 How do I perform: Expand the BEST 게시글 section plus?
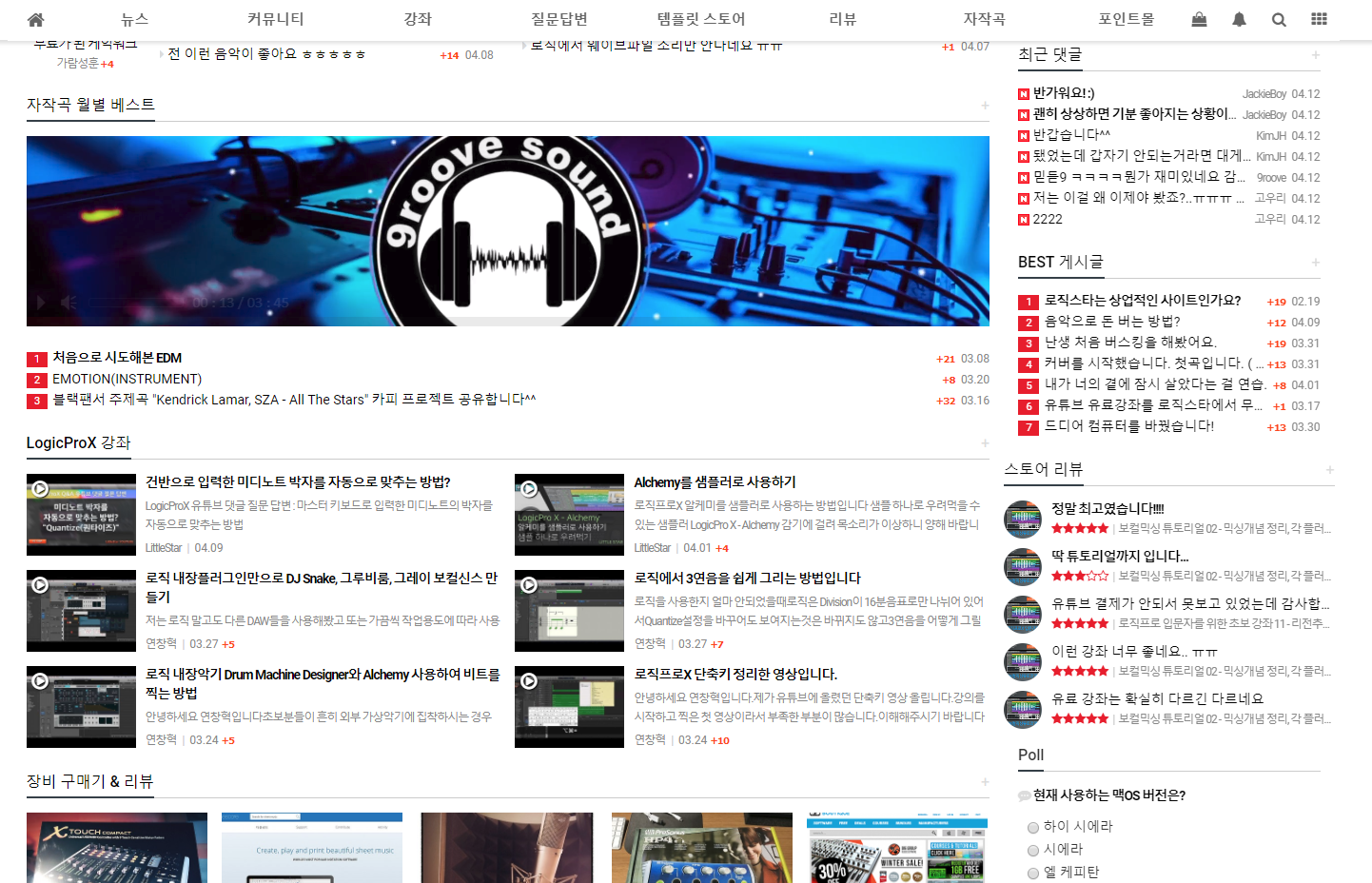[x=1316, y=263]
